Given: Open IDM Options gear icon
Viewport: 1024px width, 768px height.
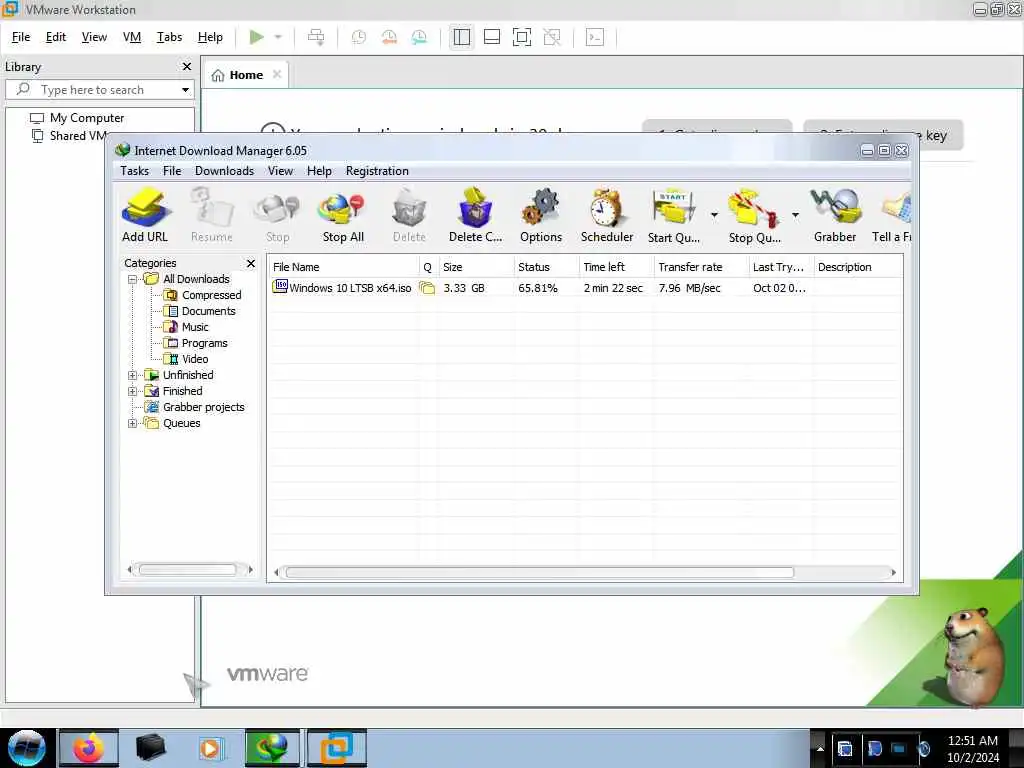Looking at the screenshot, I should pos(541,216).
